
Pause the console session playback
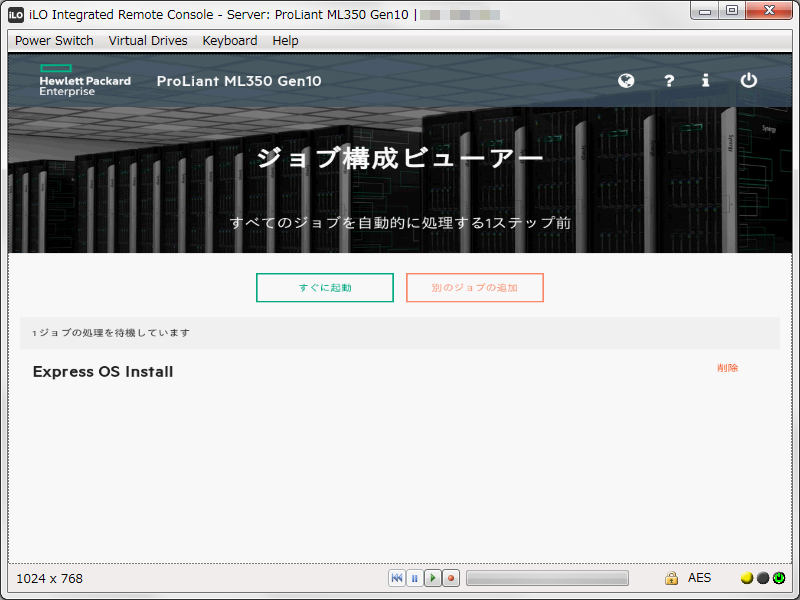414,578
